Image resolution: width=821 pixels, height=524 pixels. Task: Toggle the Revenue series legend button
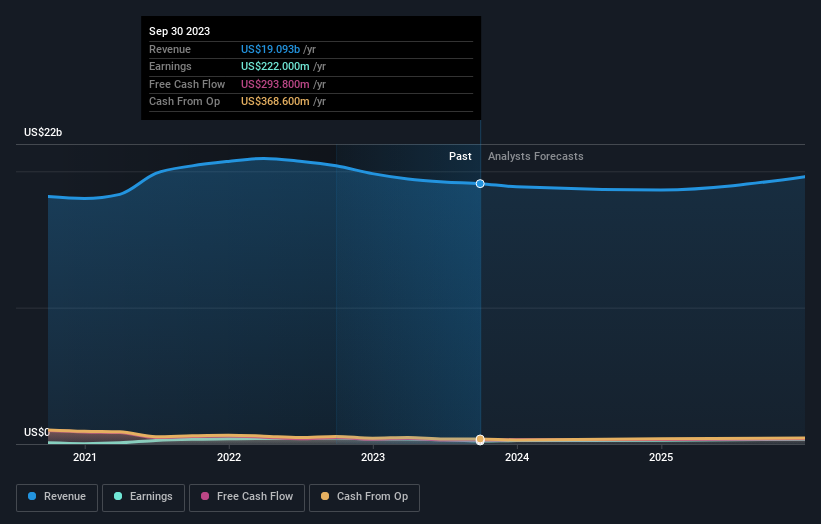(x=57, y=497)
